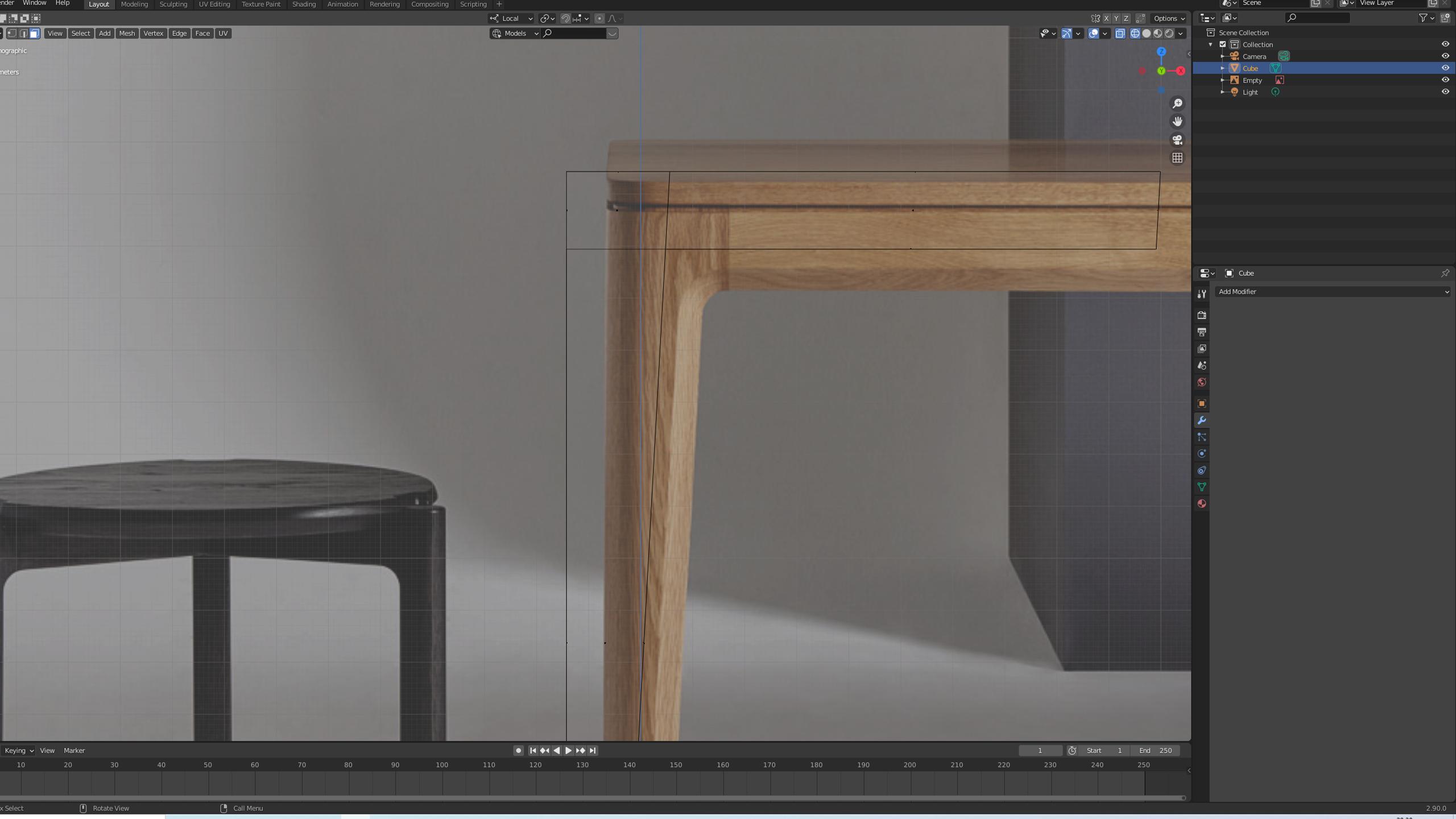Image resolution: width=1456 pixels, height=819 pixels.
Task: Open the Object Data mesh properties tab
Action: click(x=1201, y=487)
